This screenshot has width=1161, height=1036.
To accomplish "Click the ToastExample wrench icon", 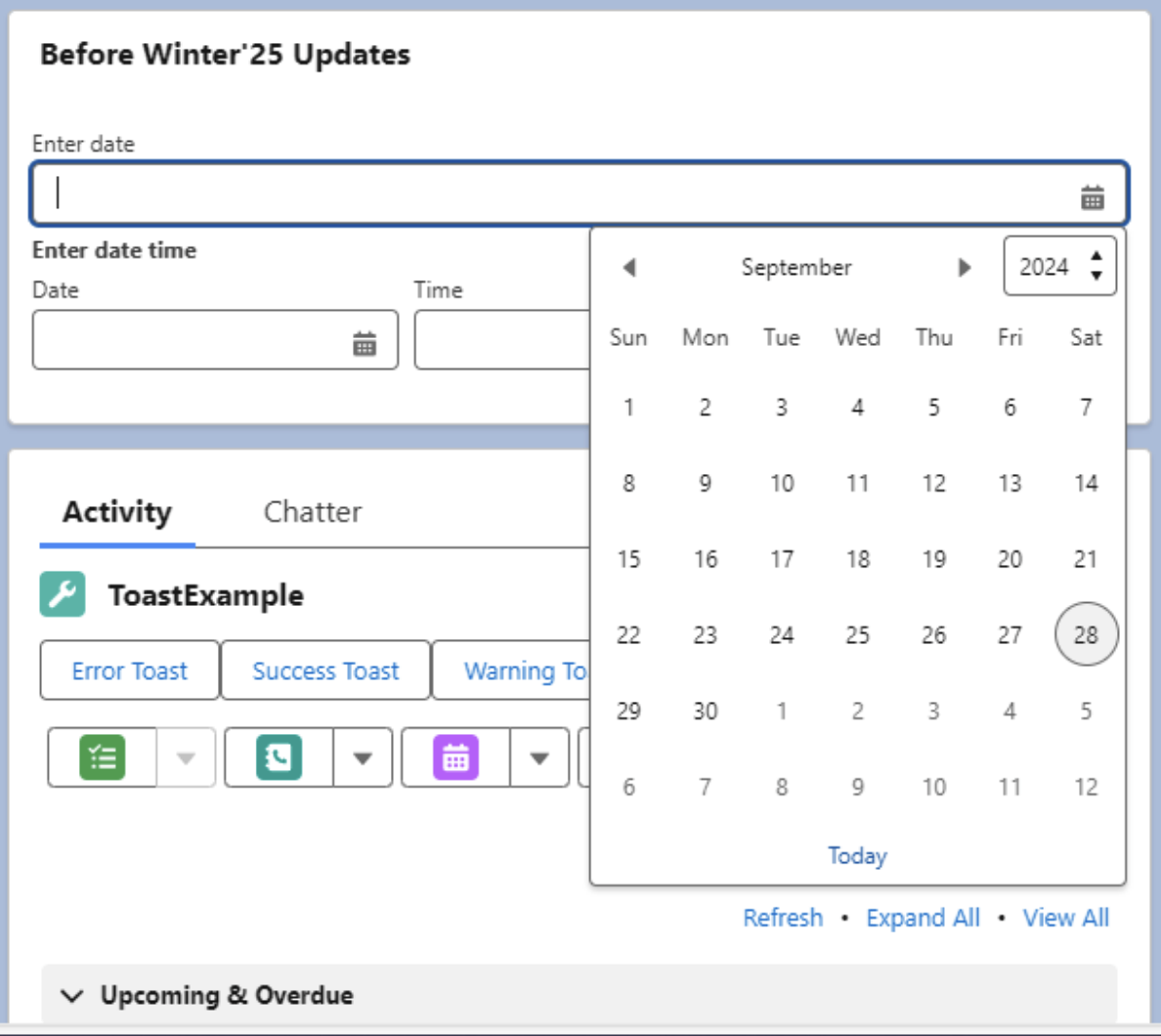I will (64, 593).
